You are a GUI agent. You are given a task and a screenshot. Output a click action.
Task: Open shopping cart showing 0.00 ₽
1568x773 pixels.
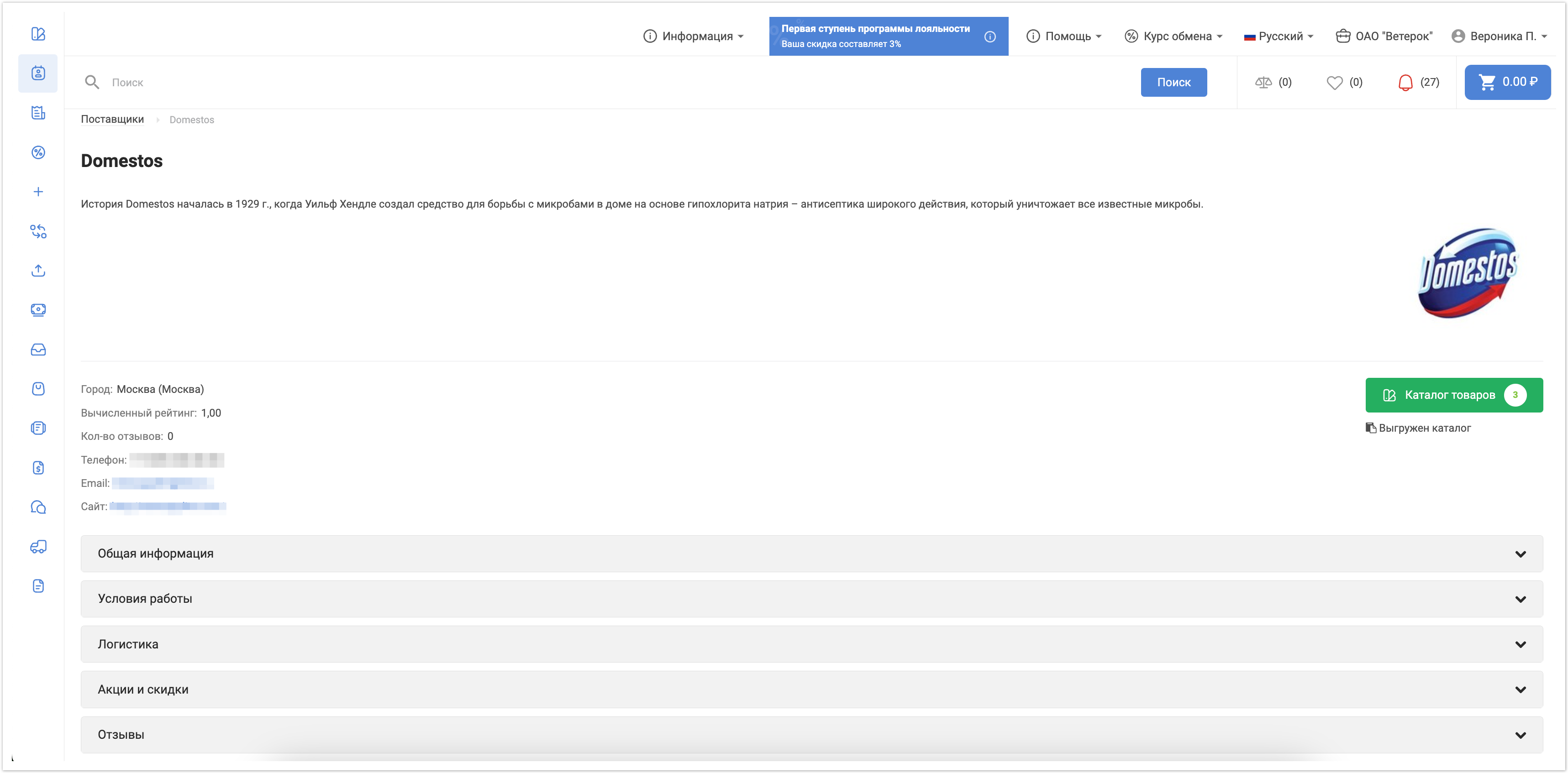[1507, 82]
